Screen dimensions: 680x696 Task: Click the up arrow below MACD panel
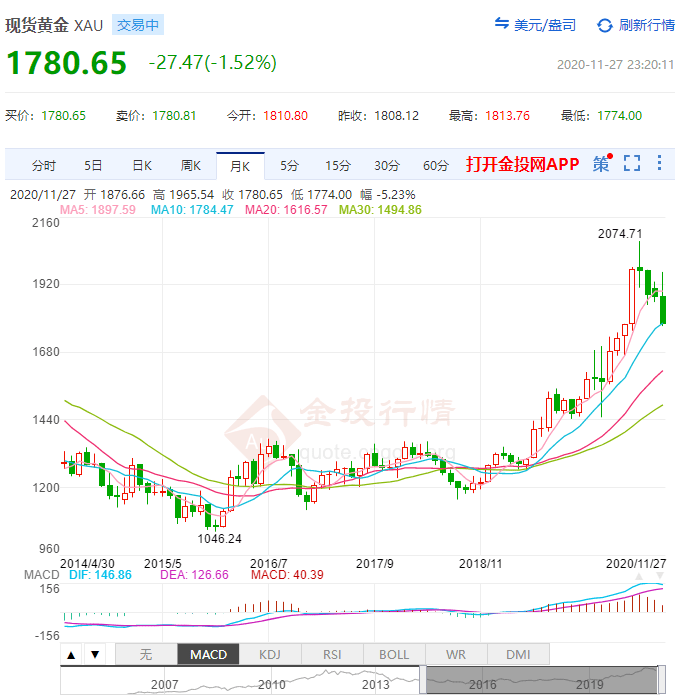pyautogui.click(x=73, y=655)
